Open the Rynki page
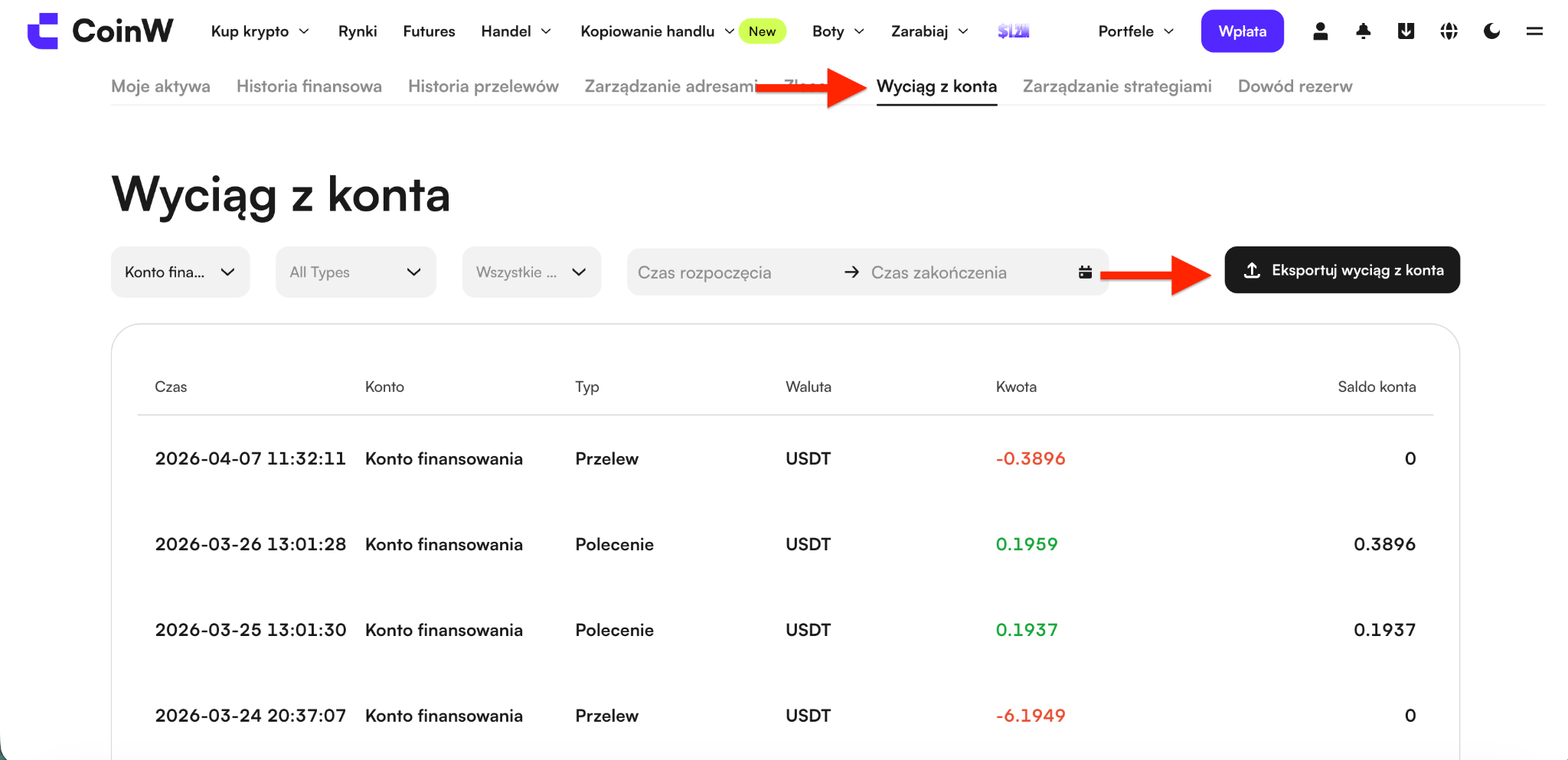This screenshot has width=1568, height=760. [358, 31]
